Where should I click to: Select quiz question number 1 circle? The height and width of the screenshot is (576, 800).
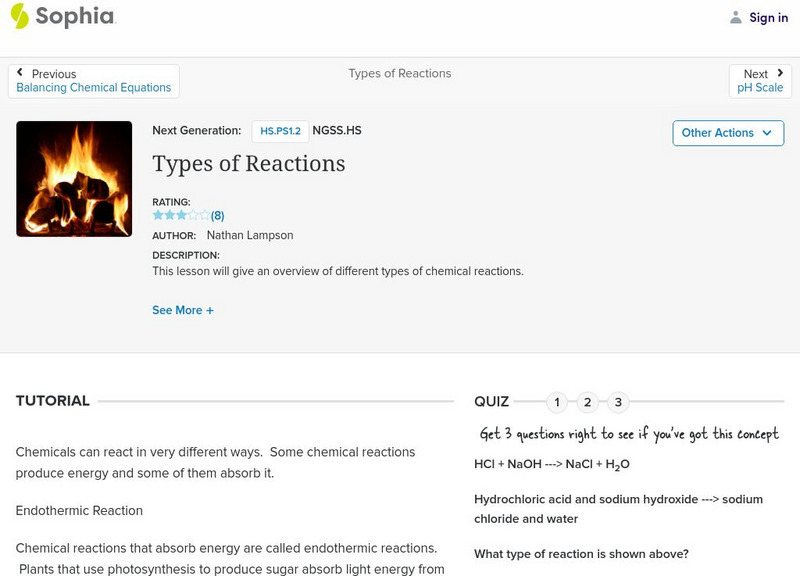(x=557, y=403)
